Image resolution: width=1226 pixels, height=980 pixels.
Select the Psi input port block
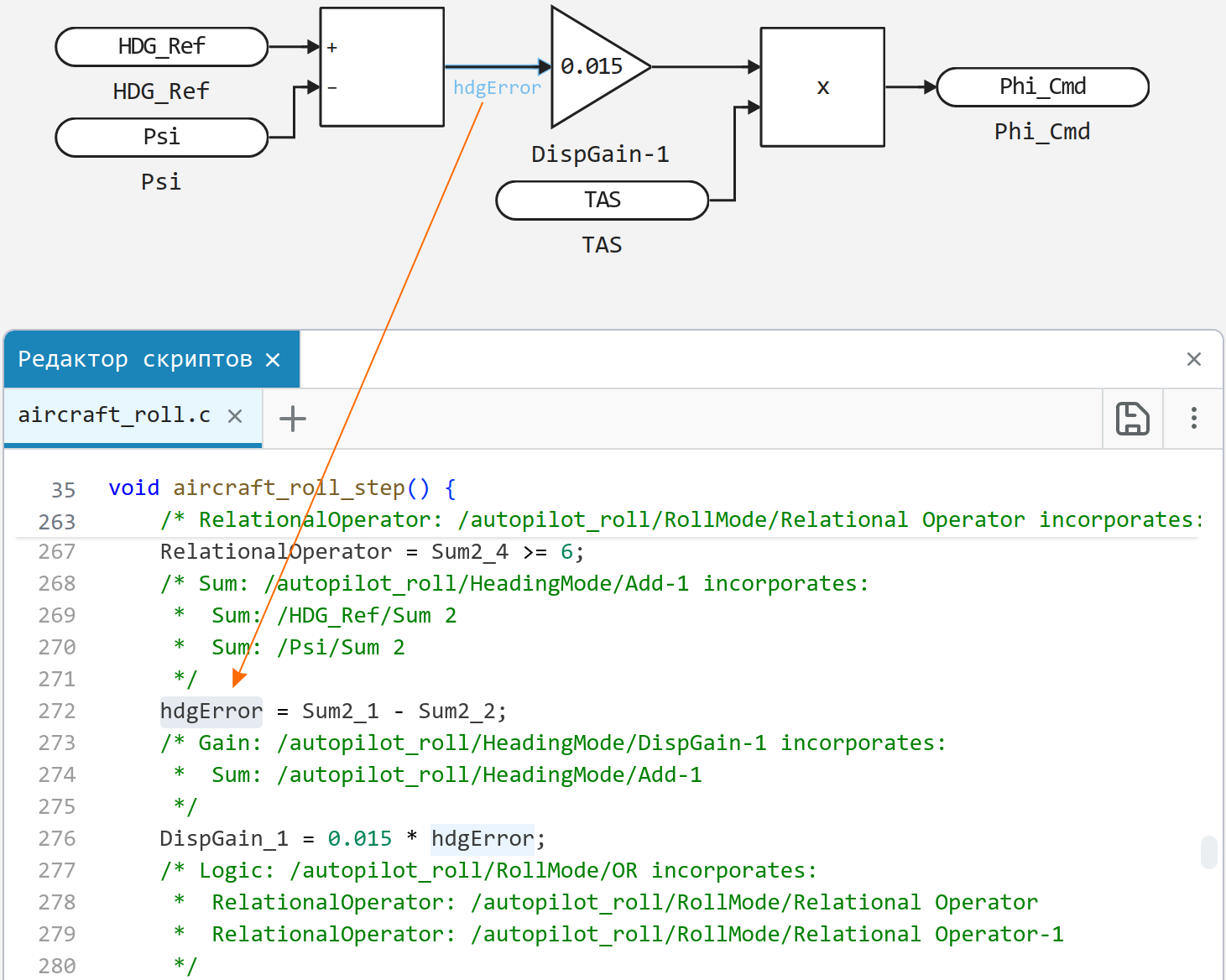pos(162,138)
